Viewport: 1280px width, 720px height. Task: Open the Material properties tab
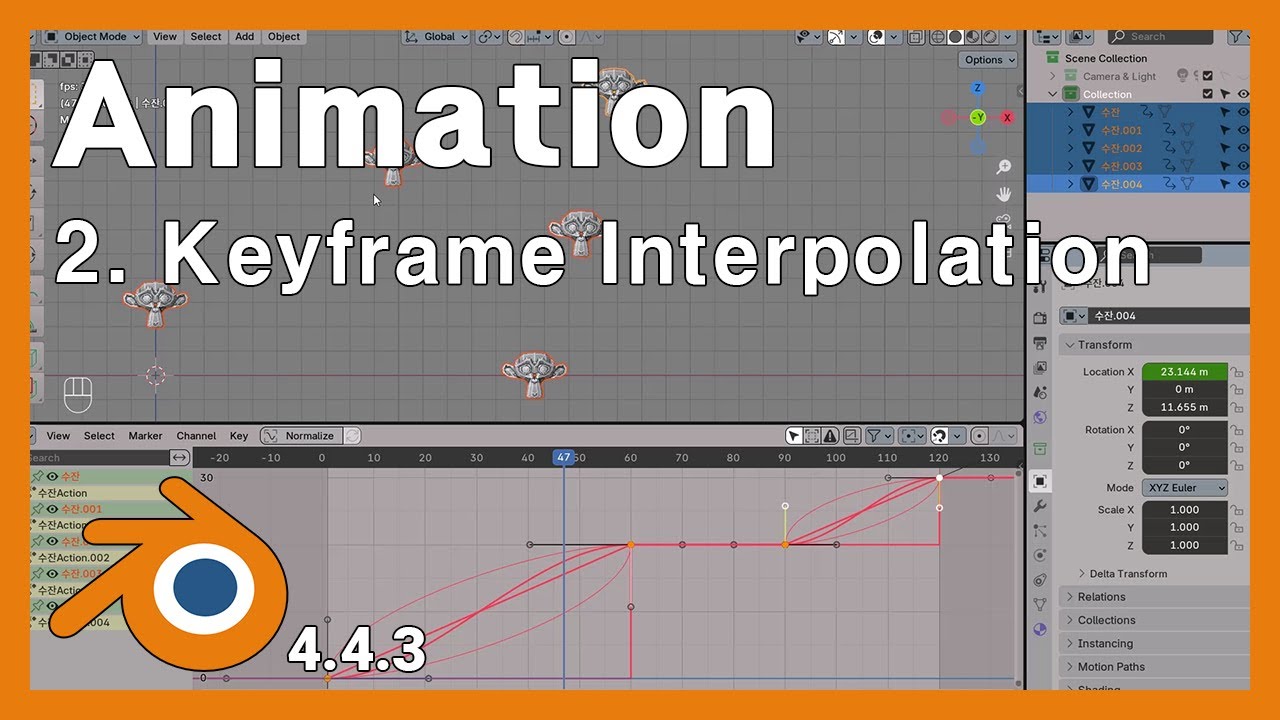(1040, 629)
